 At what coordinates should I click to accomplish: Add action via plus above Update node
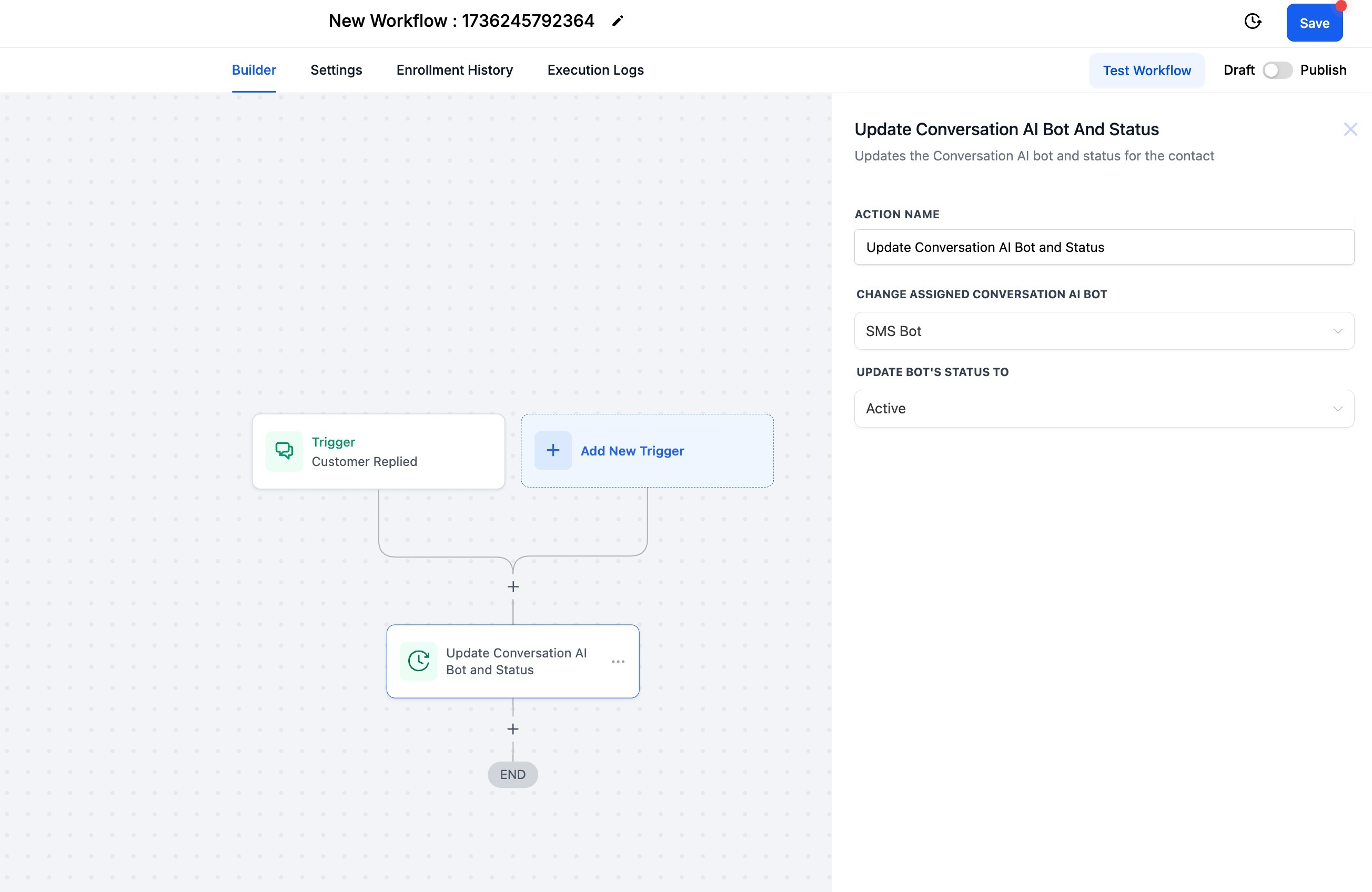coord(512,586)
